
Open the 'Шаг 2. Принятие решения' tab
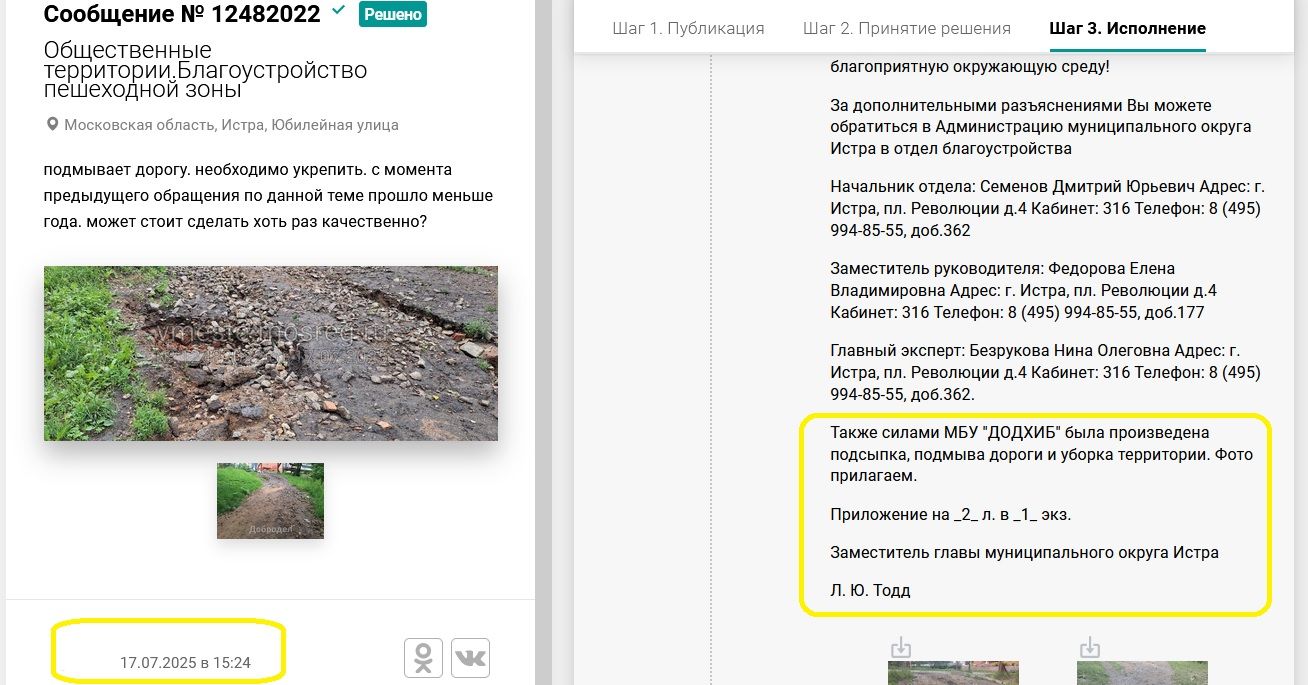tap(906, 28)
